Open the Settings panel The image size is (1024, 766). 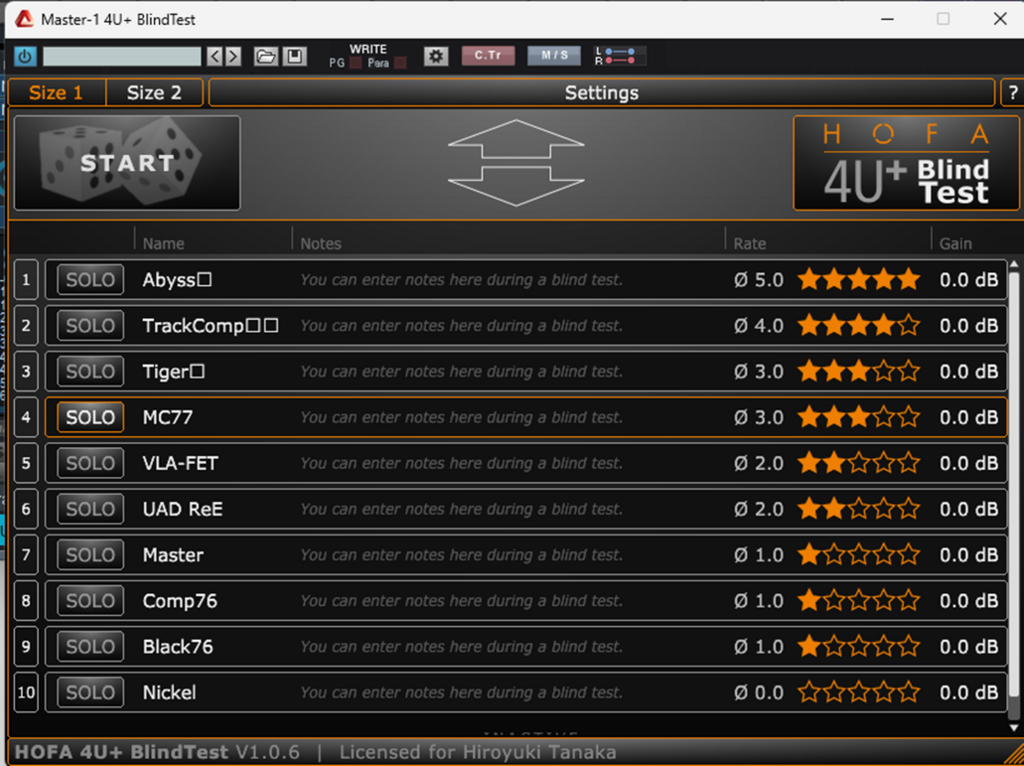tap(601, 93)
